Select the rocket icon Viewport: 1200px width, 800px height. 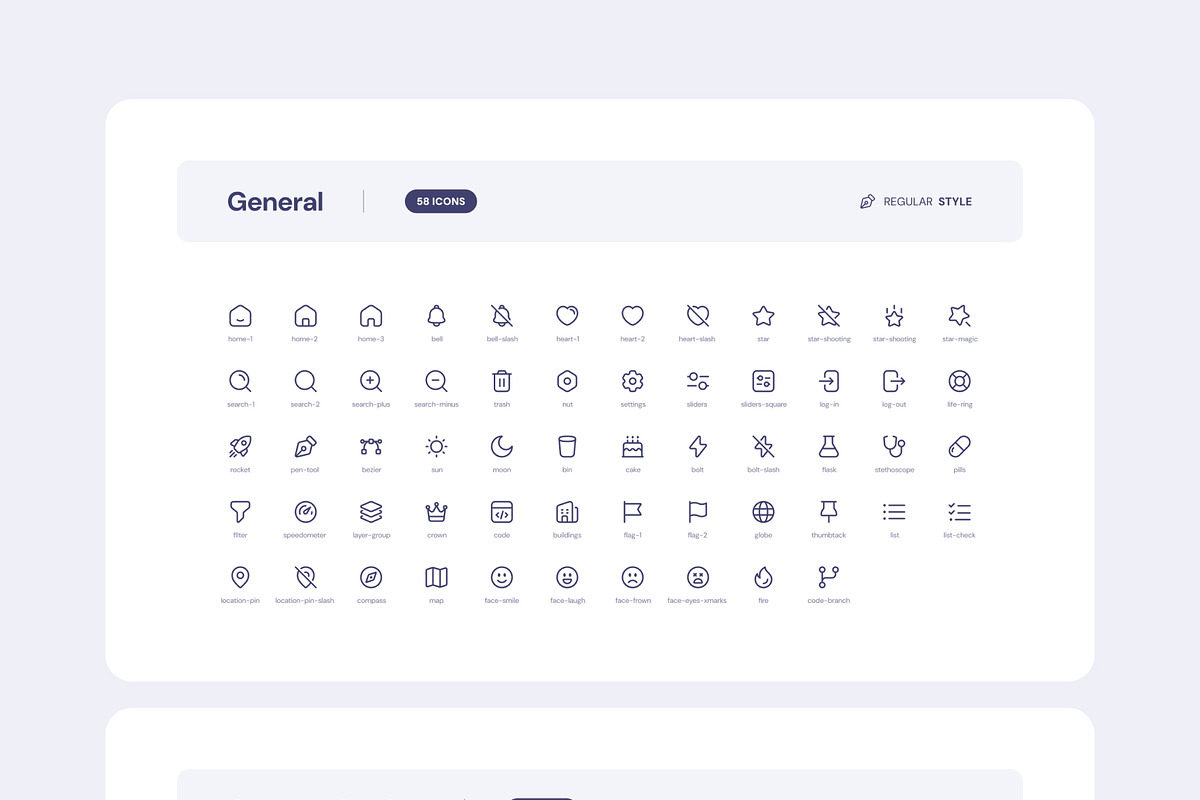240,446
